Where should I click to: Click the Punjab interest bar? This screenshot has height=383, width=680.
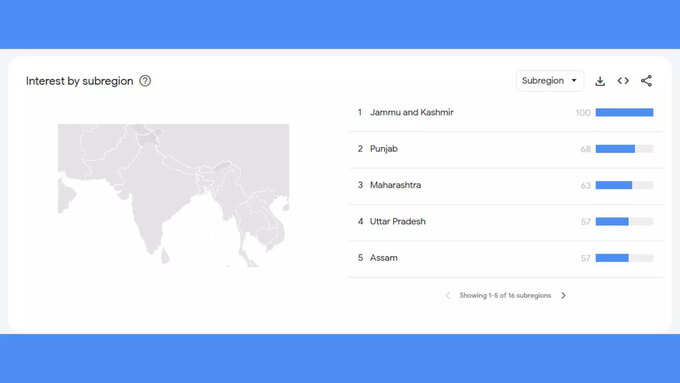[x=624, y=149]
